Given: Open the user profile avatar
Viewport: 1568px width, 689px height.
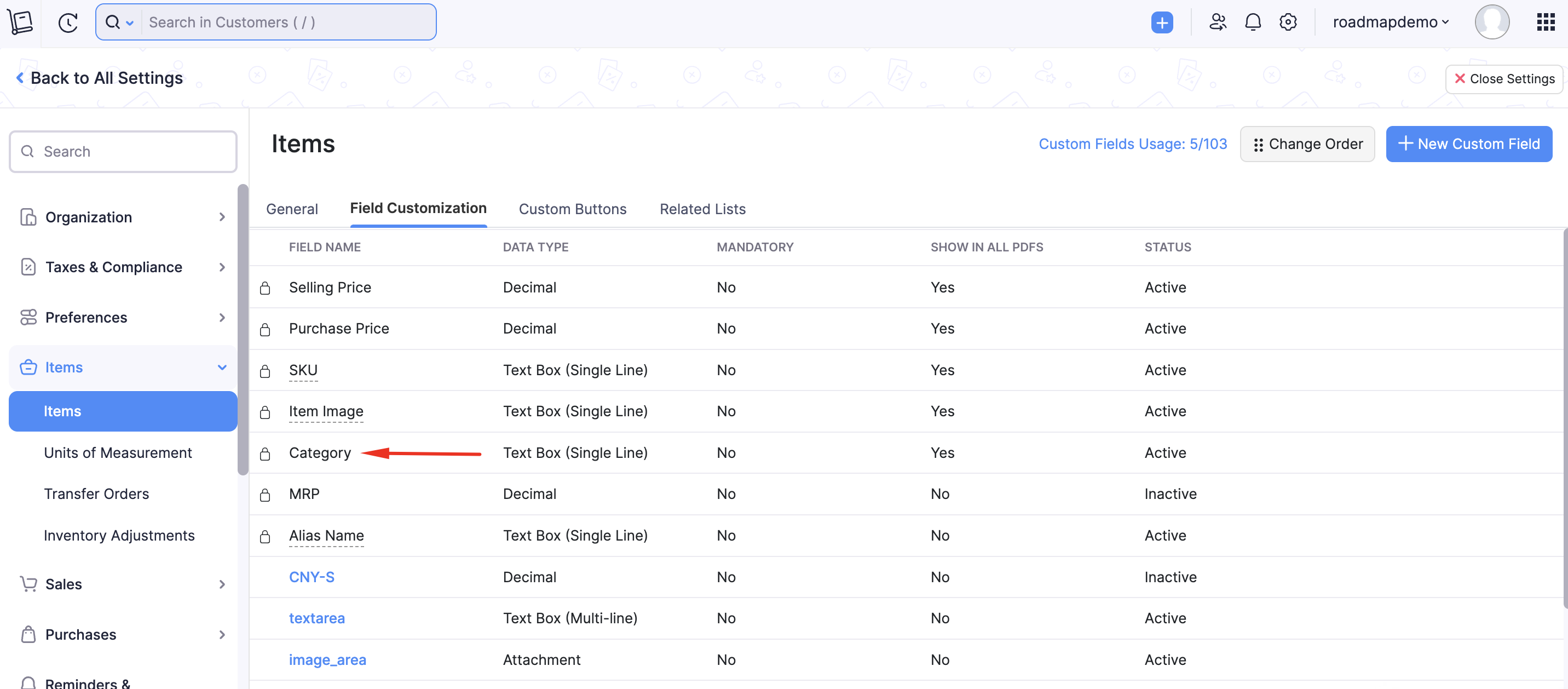Looking at the screenshot, I should tap(1491, 22).
